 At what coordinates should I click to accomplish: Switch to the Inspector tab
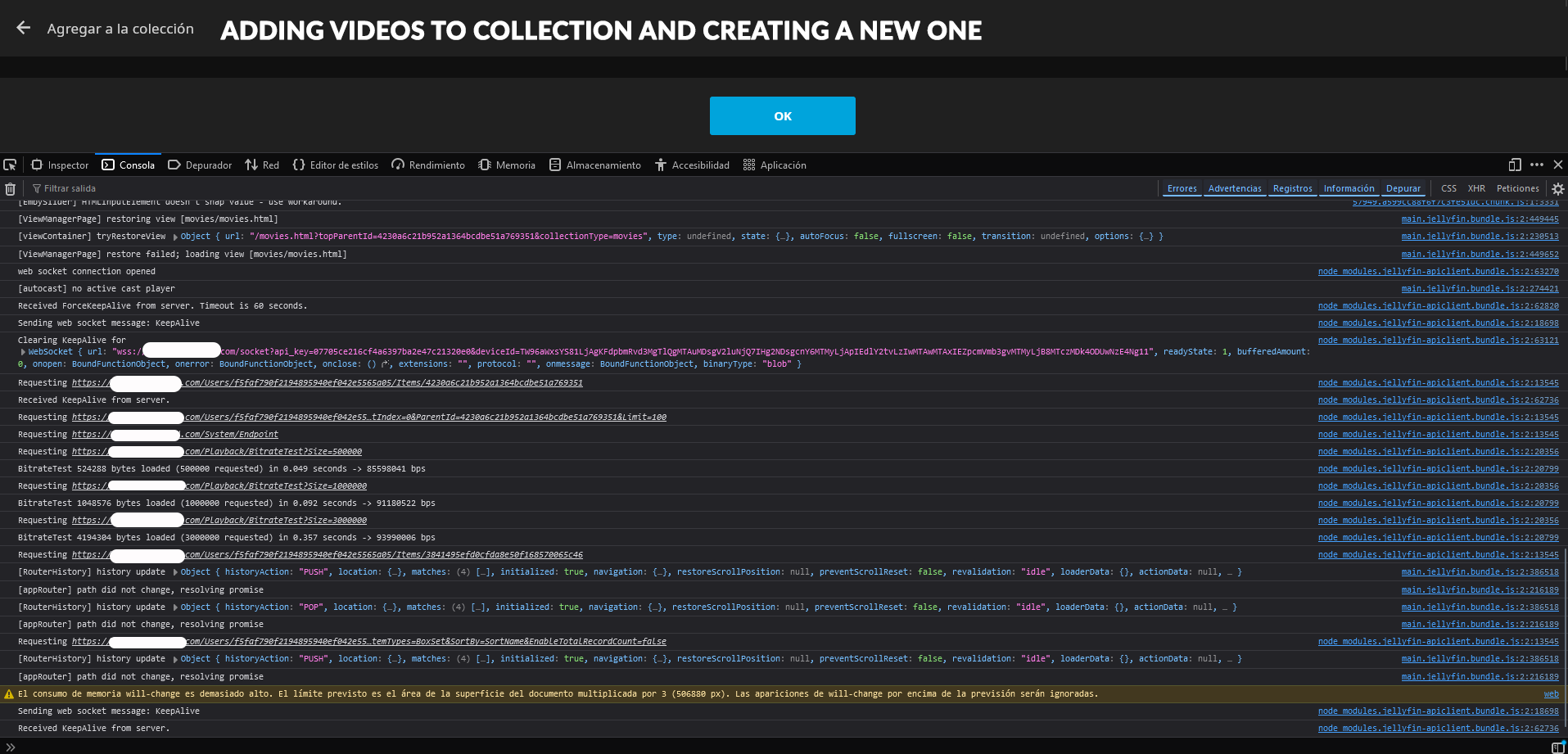click(60, 165)
